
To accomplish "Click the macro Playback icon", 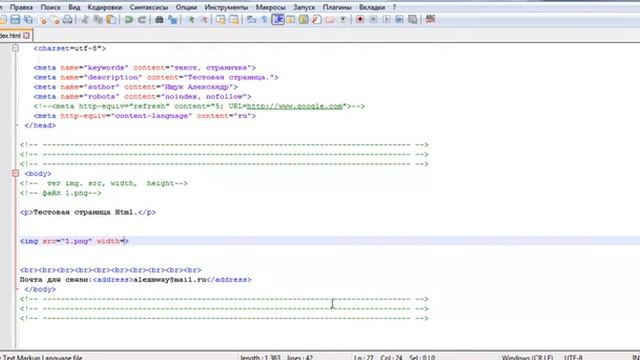I will 386,19.
